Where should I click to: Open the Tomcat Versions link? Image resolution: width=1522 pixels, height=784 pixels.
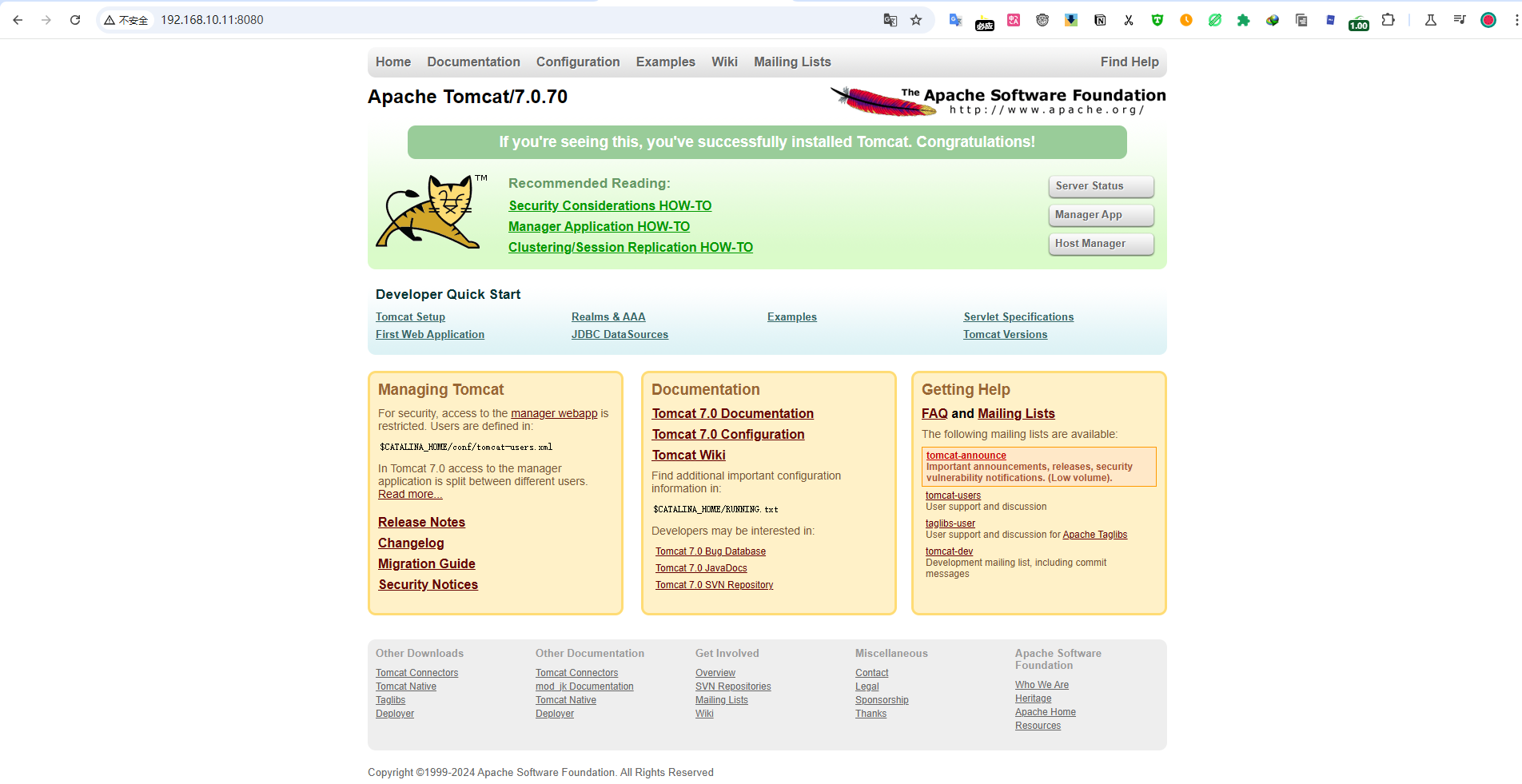pyautogui.click(x=1005, y=334)
